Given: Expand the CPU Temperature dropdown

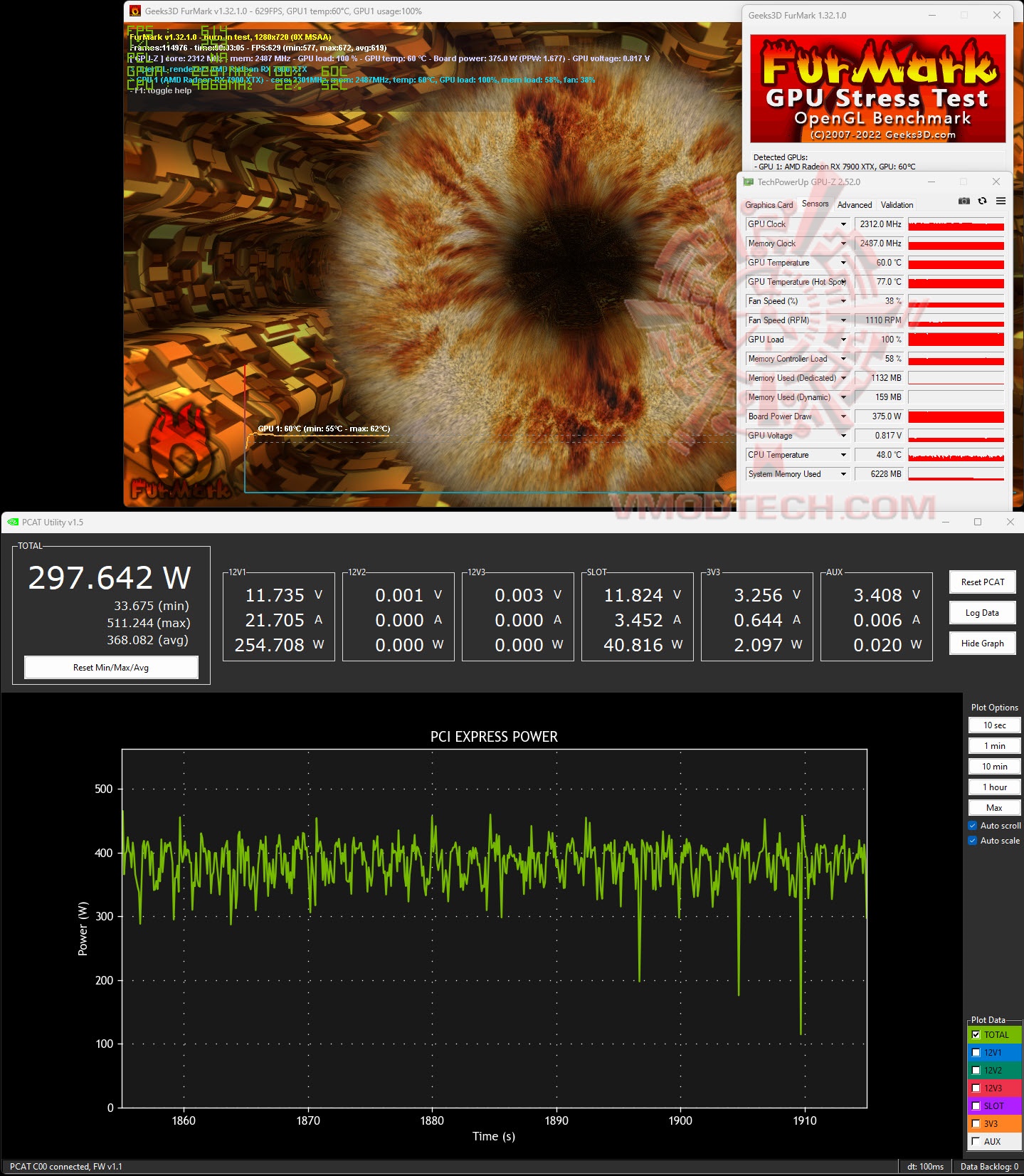Looking at the screenshot, I should click(844, 455).
